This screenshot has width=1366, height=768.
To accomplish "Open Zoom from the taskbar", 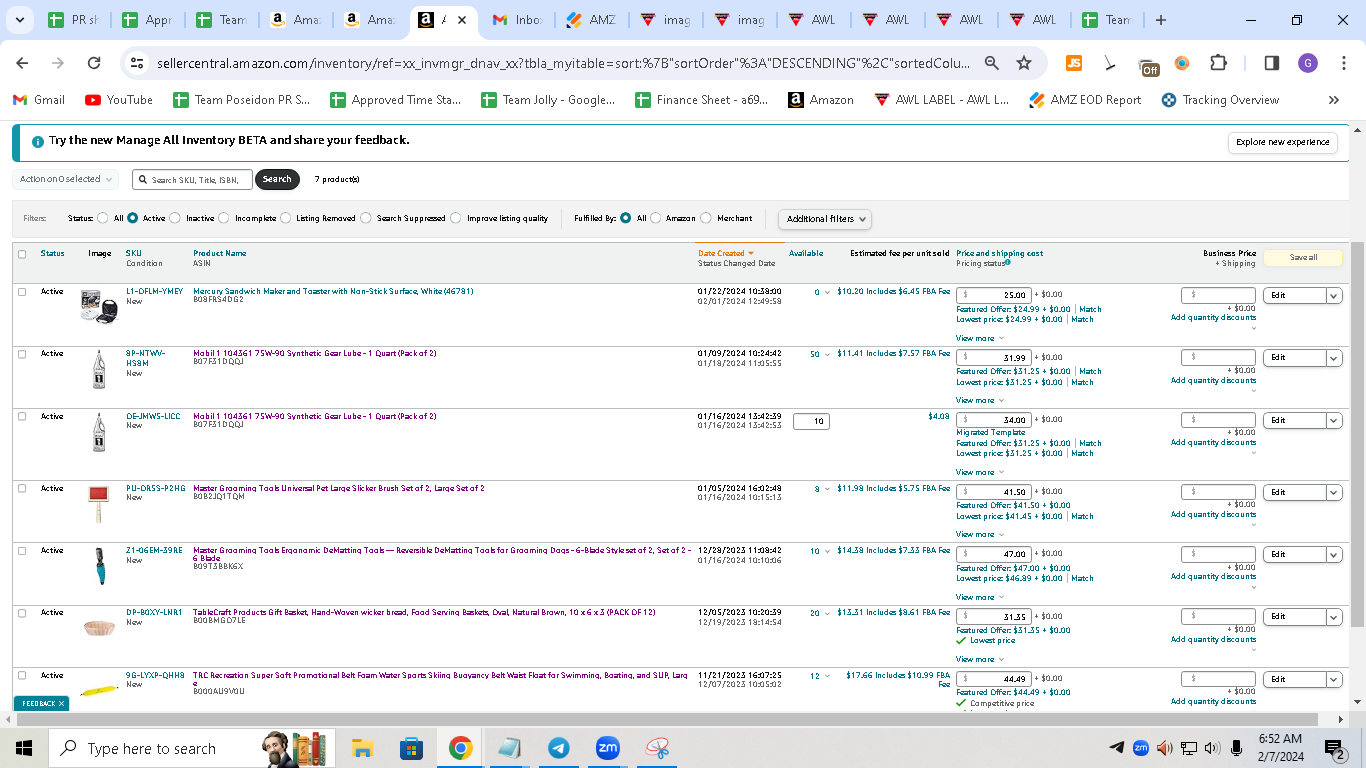I will pos(607,748).
